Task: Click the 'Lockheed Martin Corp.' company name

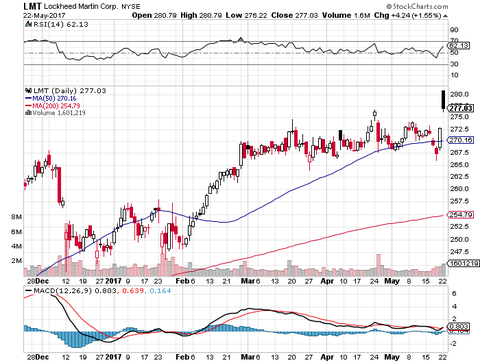Action: (x=81, y=6)
